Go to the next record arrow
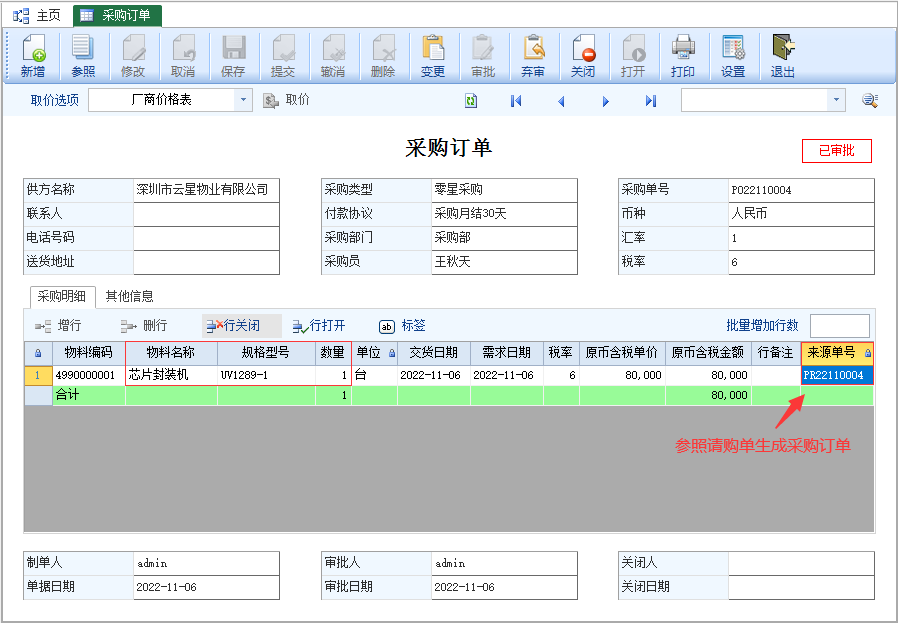The width and height of the screenshot is (898, 623). pyautogui.click(x=606, y=101)
